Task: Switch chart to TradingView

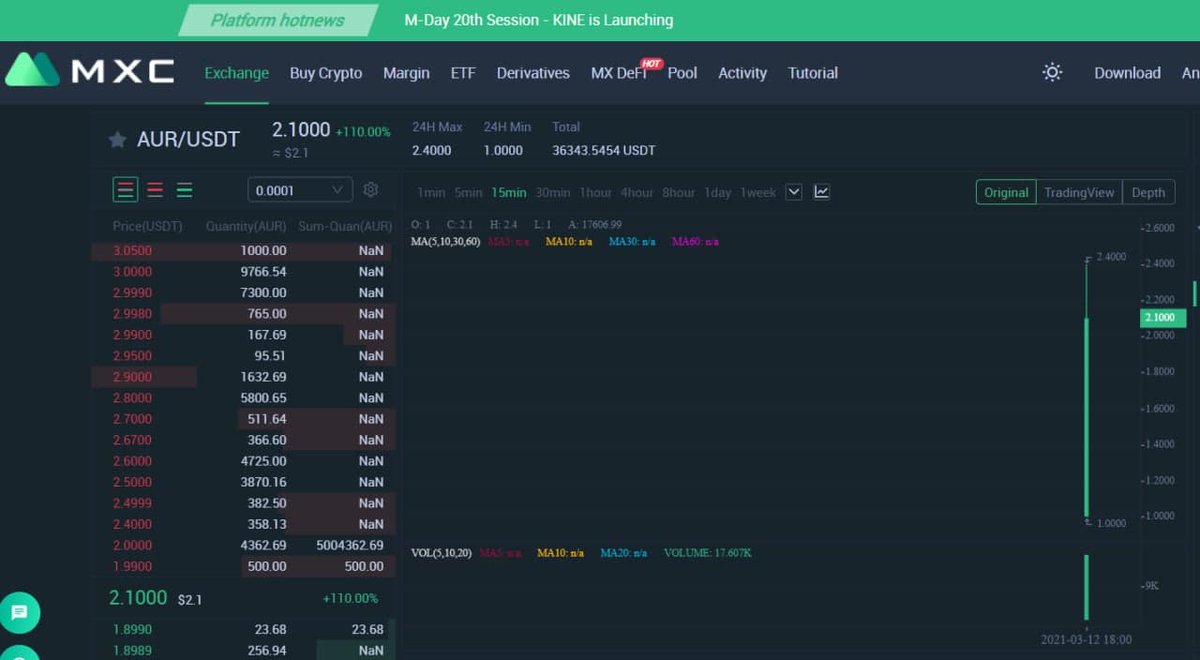Action: click(x=1079, y=192)
